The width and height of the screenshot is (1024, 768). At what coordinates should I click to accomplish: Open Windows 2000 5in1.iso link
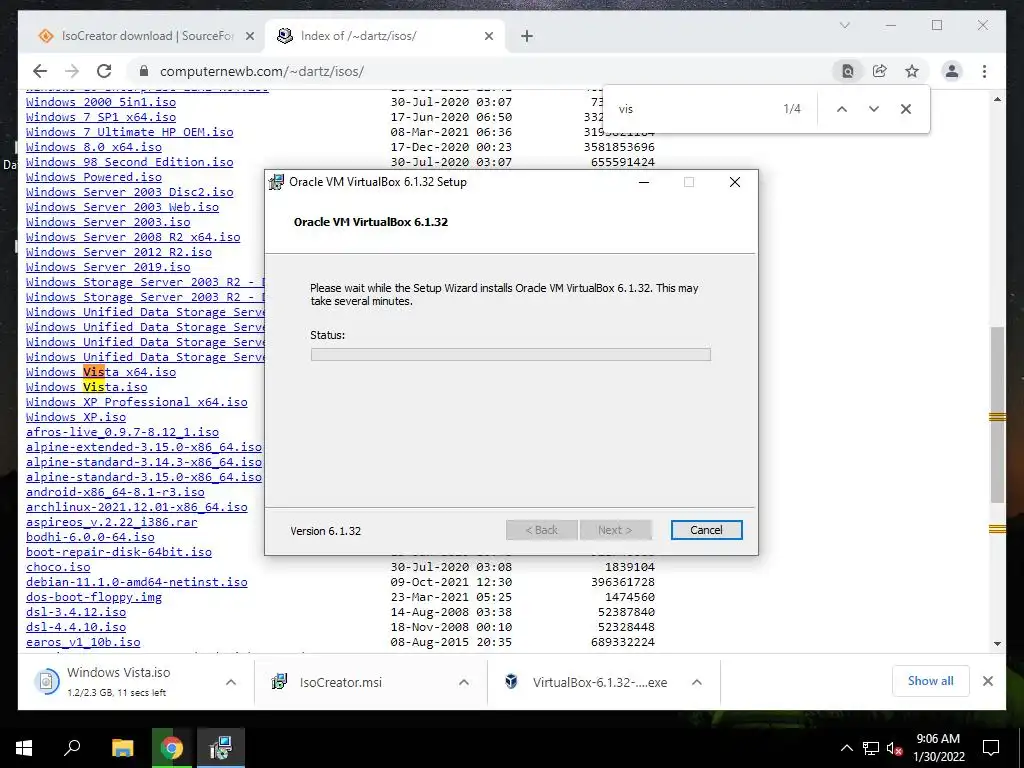[x=101, y=102]
